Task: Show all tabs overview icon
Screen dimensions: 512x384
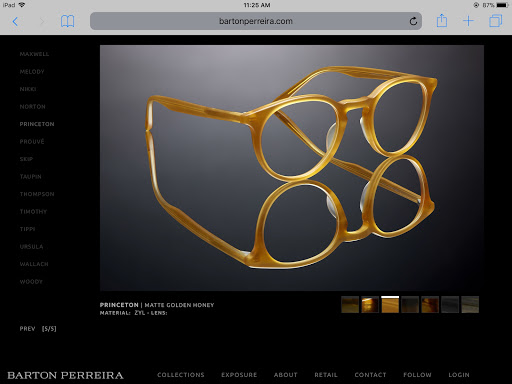Action: 496,21
